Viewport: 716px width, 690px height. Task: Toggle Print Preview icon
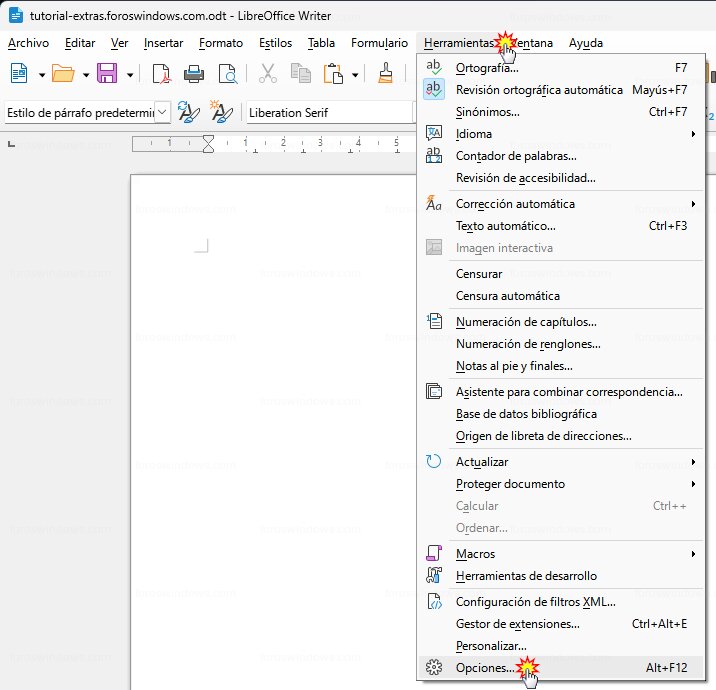tap(227, 74)
